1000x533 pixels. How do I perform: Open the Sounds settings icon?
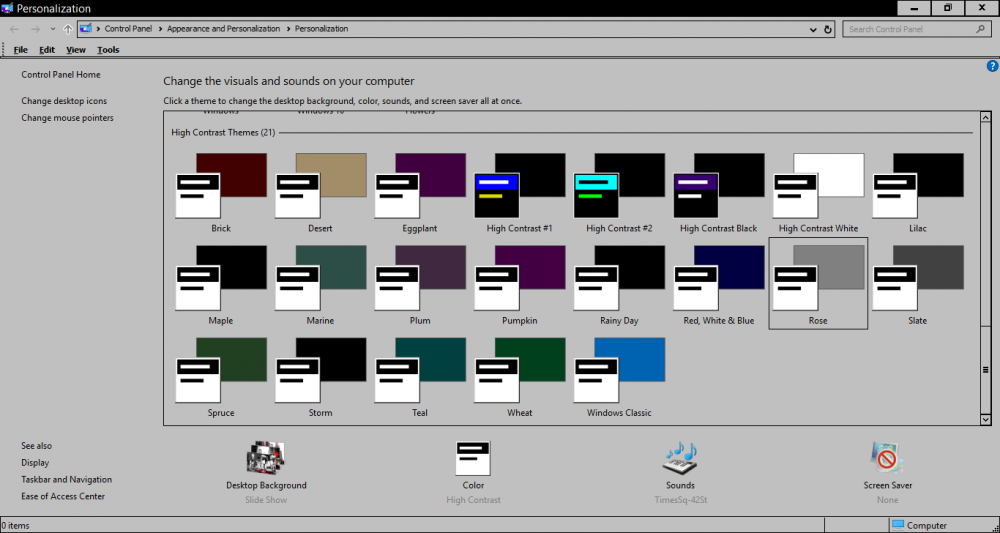click(x=680, y=458)
